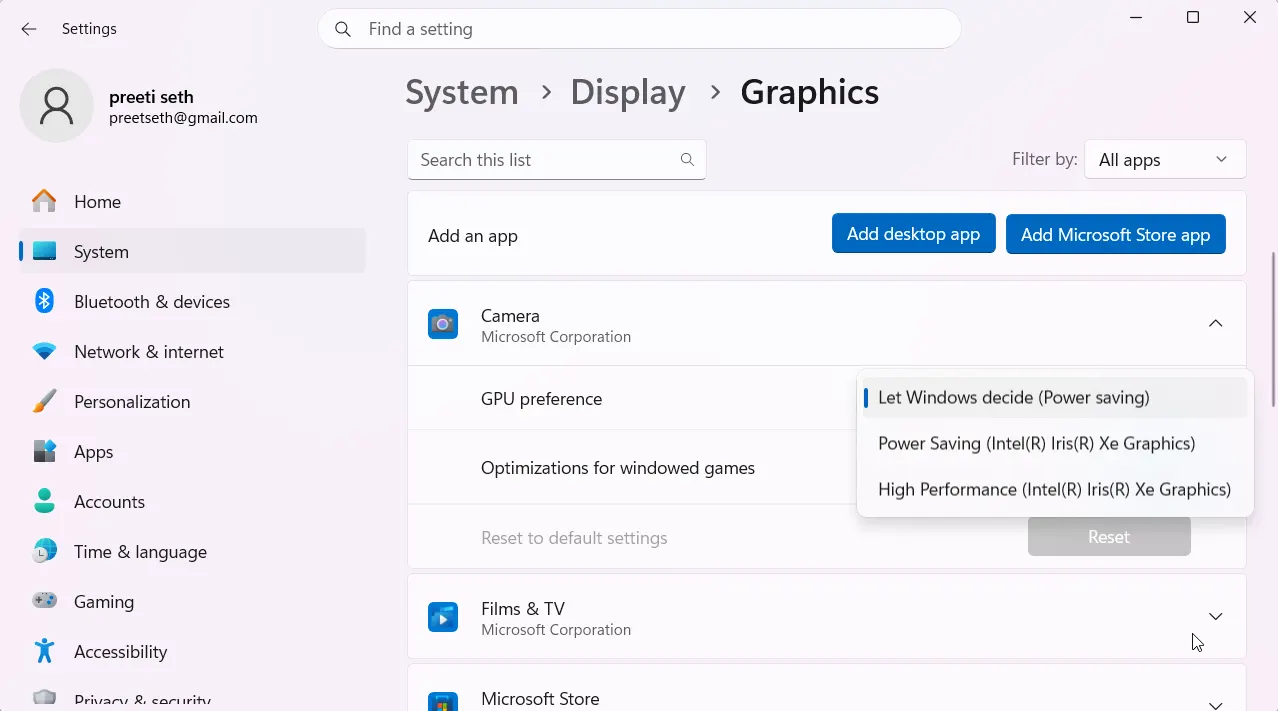Image resolution: width=1278 pixels, height=711 pixels.
Task: Click the Find a setting search box
Action: click(639, 29)
